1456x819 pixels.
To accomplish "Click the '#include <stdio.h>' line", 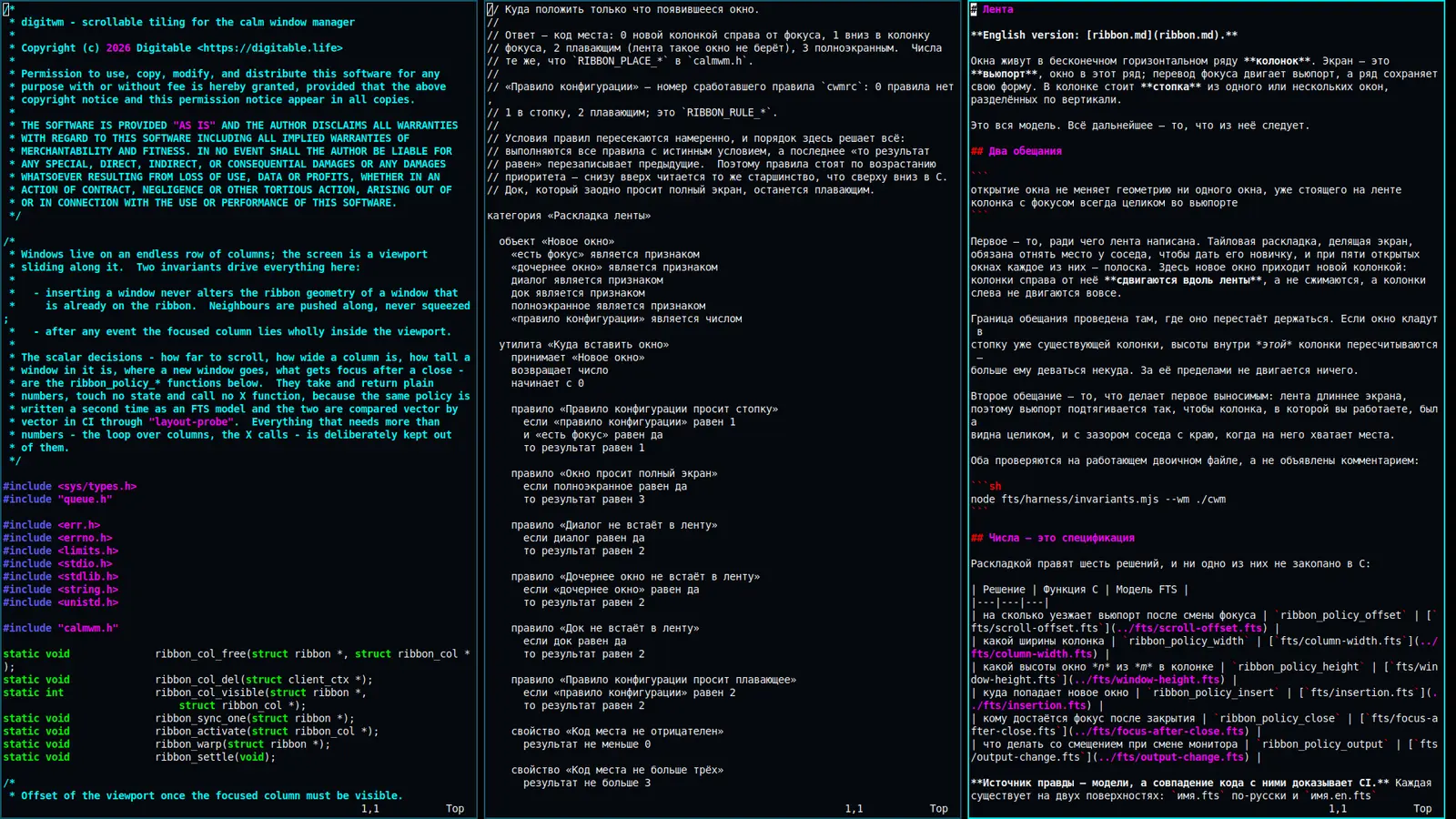I will 58,564.
